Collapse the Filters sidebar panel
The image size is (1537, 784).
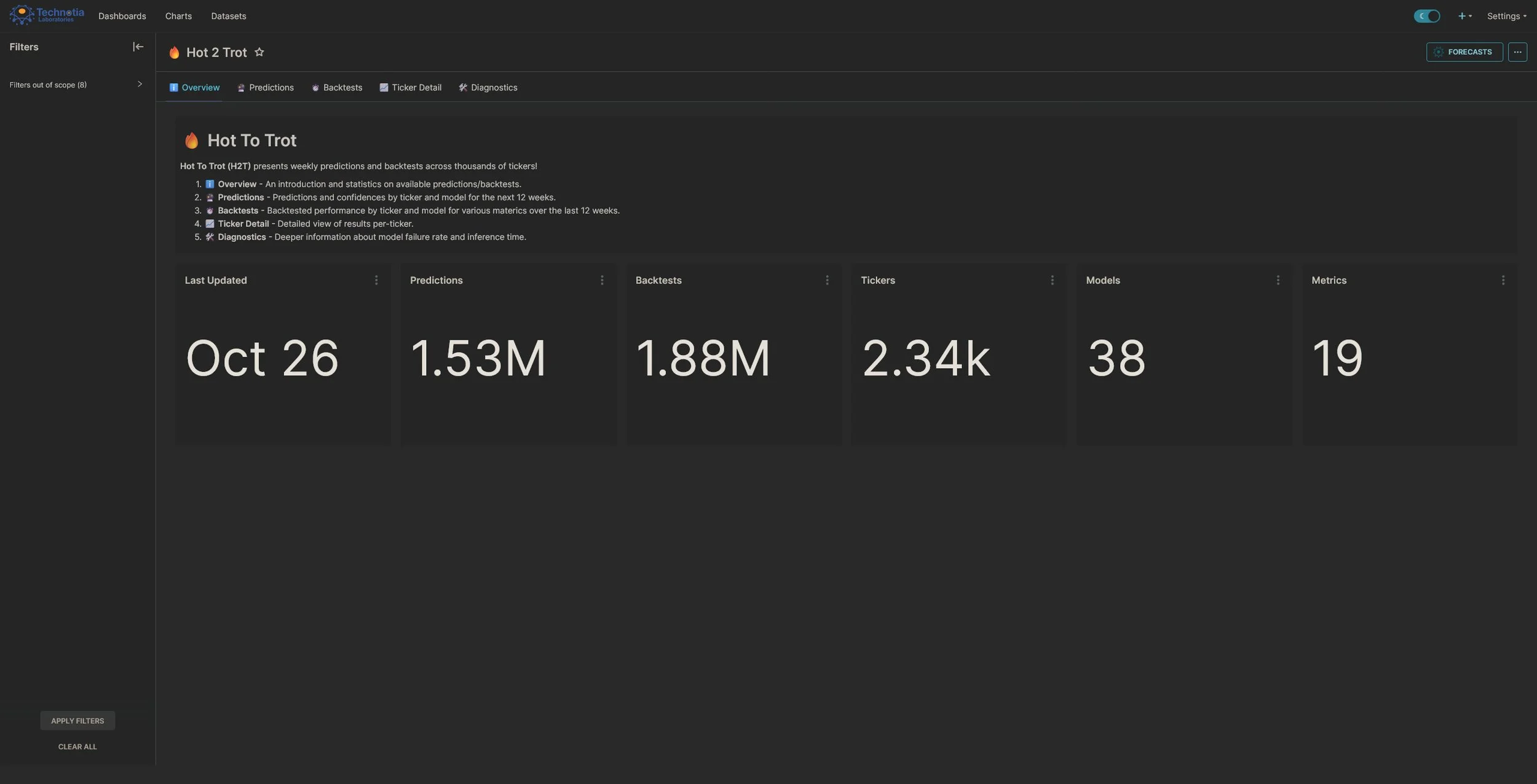(138, 47)
